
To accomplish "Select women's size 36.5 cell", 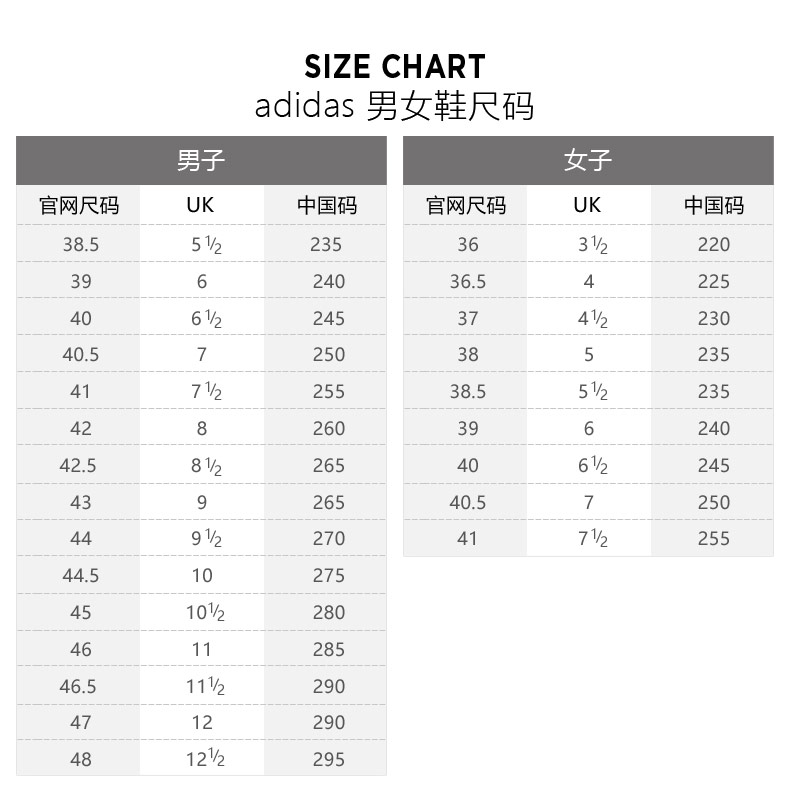I will point(467,282).
